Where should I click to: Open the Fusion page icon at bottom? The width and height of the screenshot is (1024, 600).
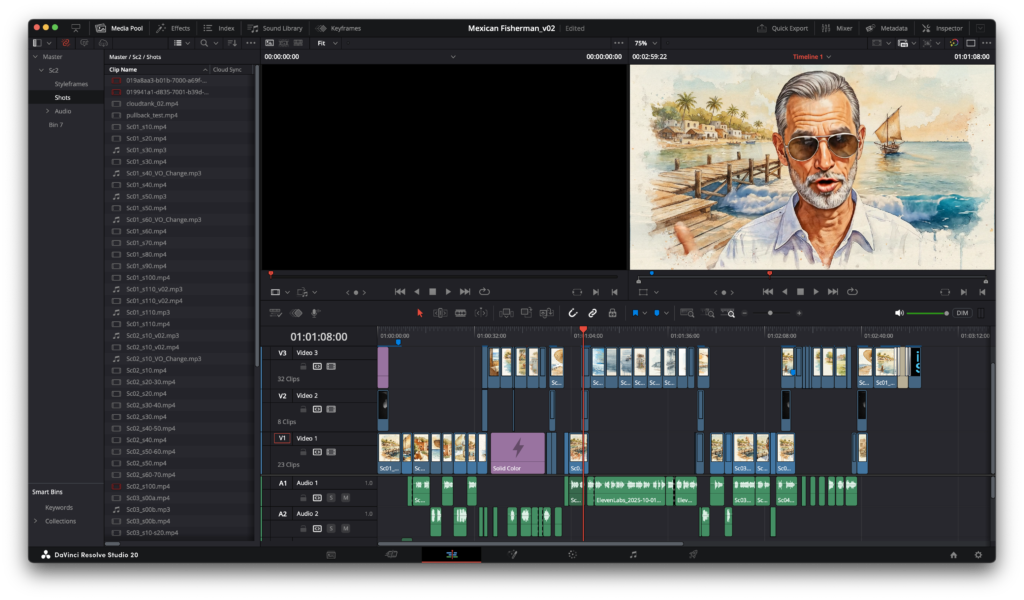click(x=513, y=555)
